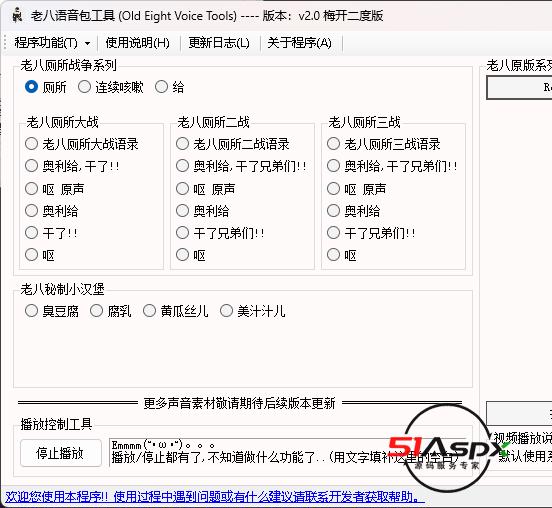Select the 臭豆腐 radio option
Viewport: 552px width, 508px height.
pos(52,311)
